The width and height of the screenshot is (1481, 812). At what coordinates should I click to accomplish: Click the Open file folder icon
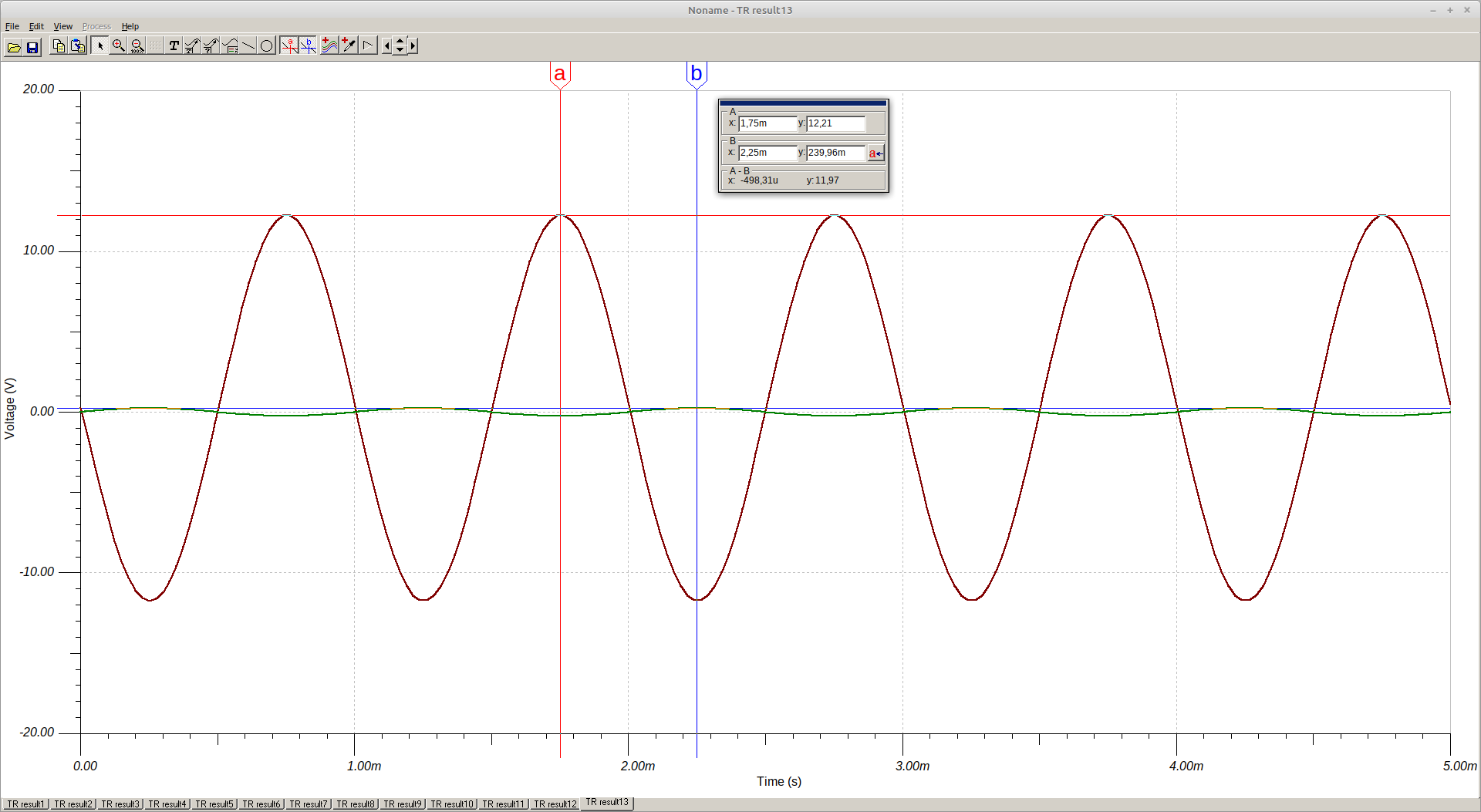pyautogui.click(x=14, y=46)
